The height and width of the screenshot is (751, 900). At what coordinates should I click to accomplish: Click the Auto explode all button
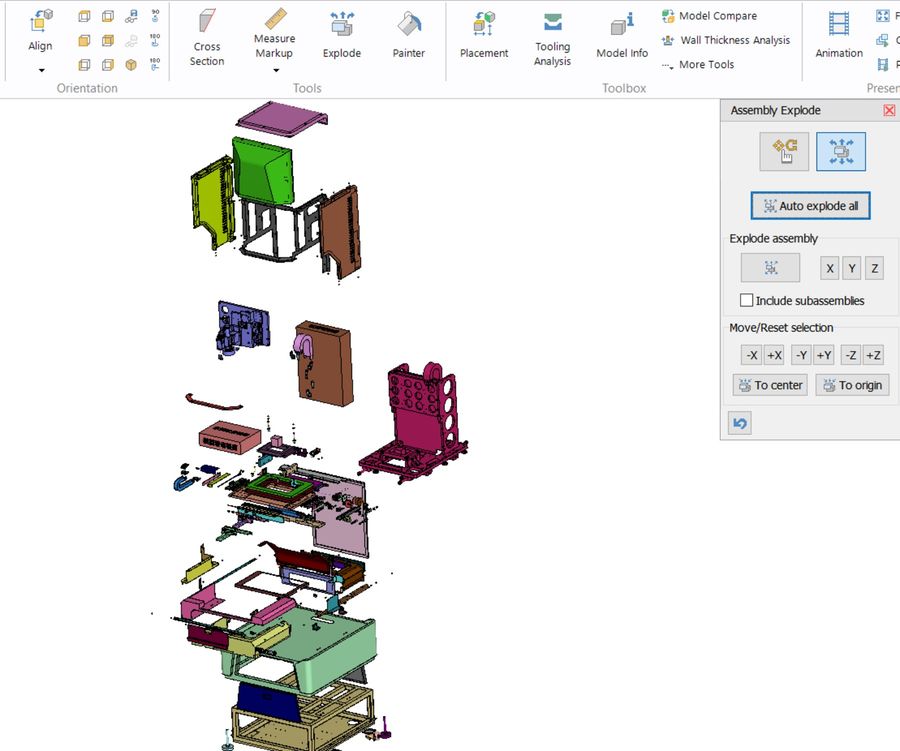click(810, 206)
